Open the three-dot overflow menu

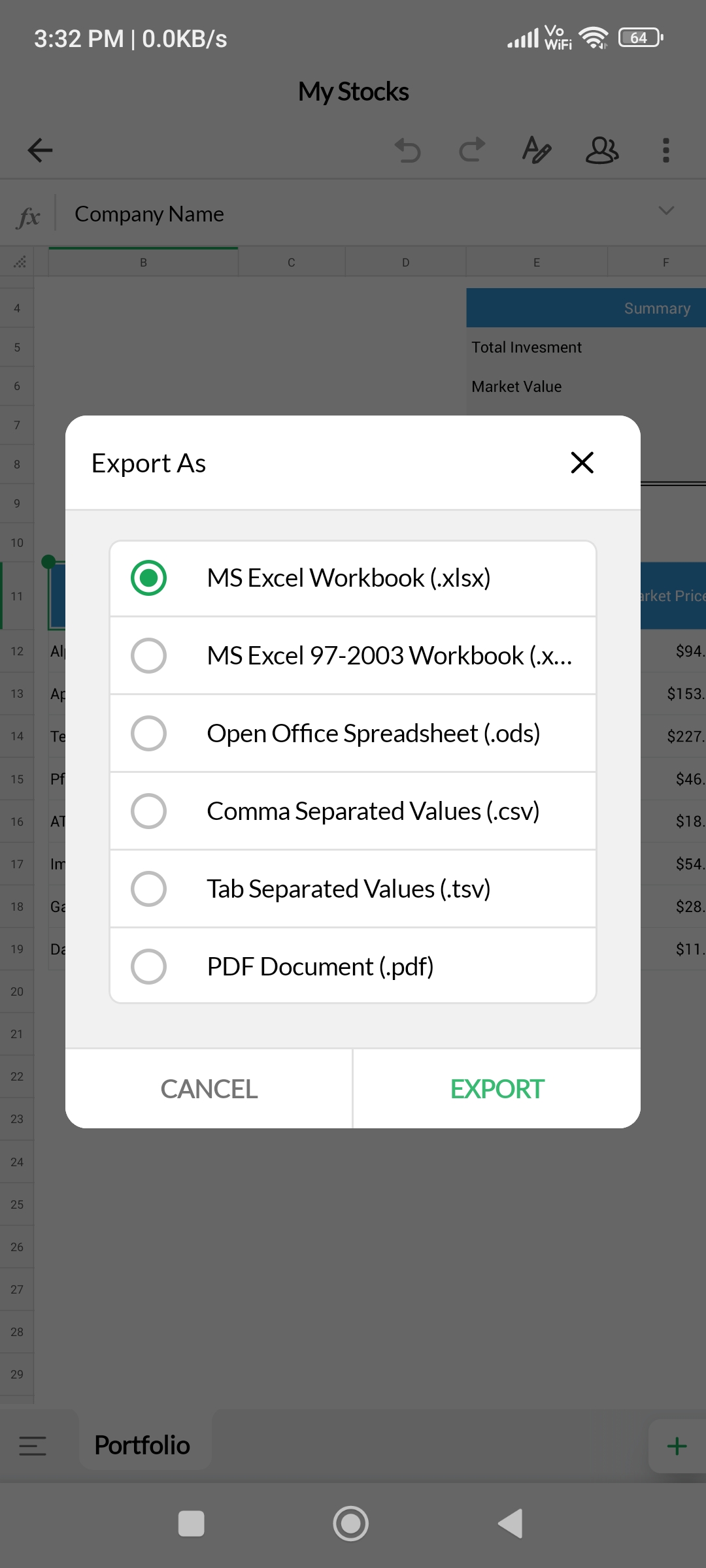(666, 150)
